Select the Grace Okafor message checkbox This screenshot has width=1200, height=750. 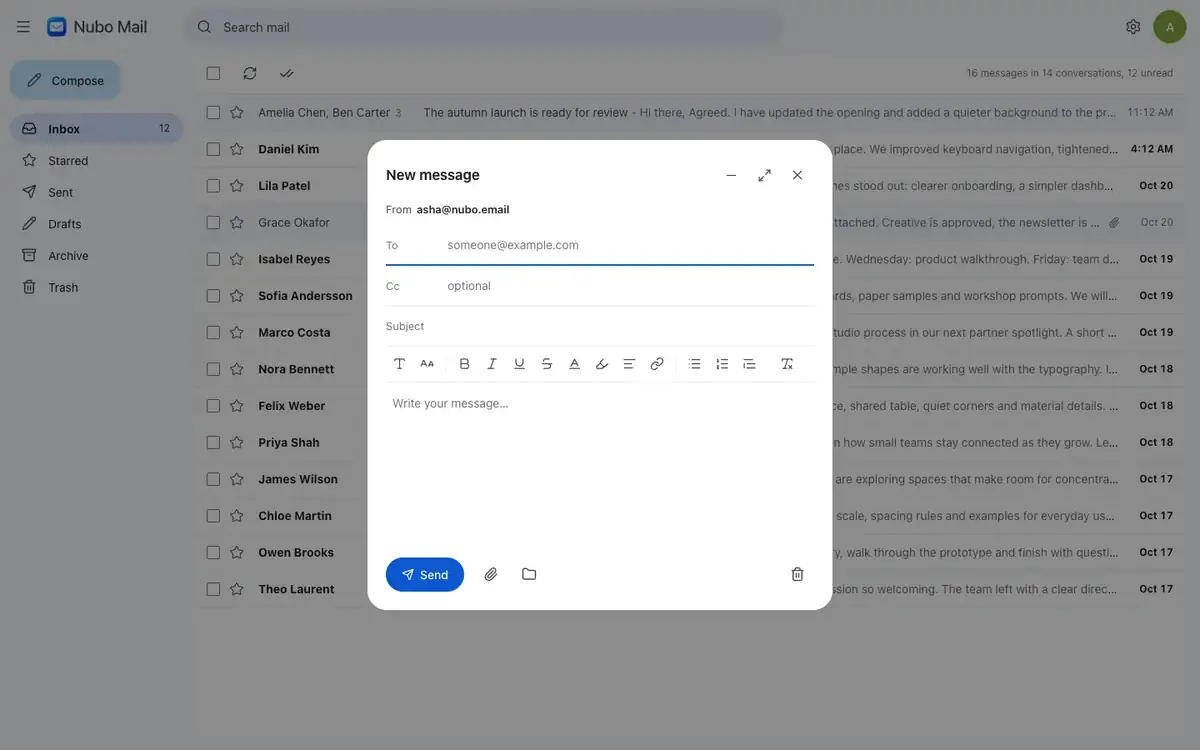pyautogui.click(x=213, y=222)
